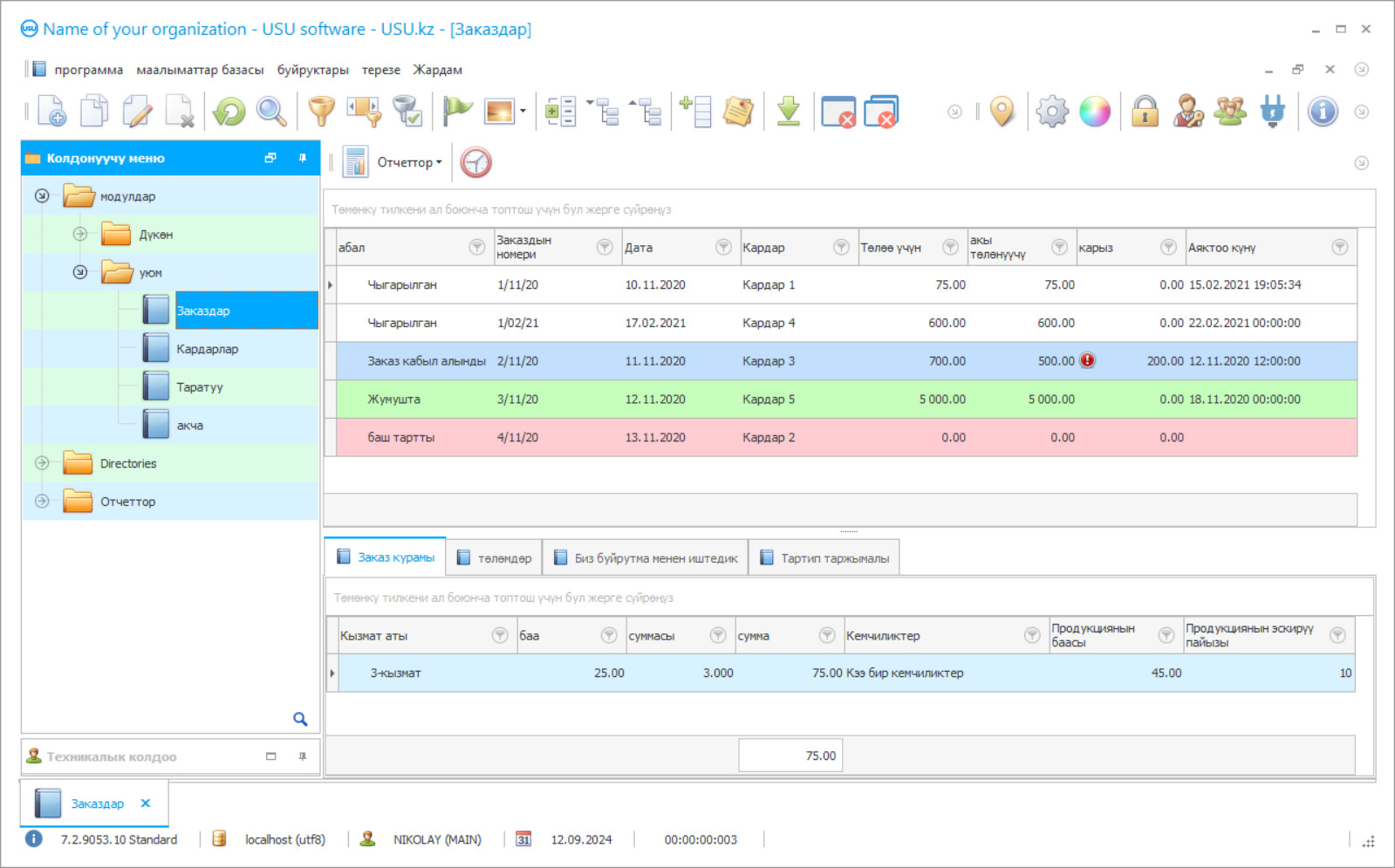Switch to Тартип таржымалы tab

[824, 557]
